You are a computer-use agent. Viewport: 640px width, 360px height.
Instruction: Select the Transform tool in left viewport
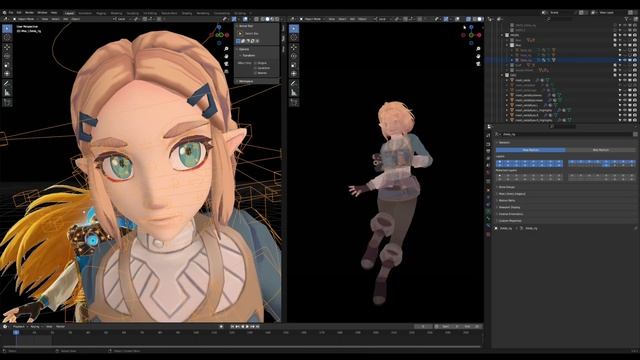(7, 74)
